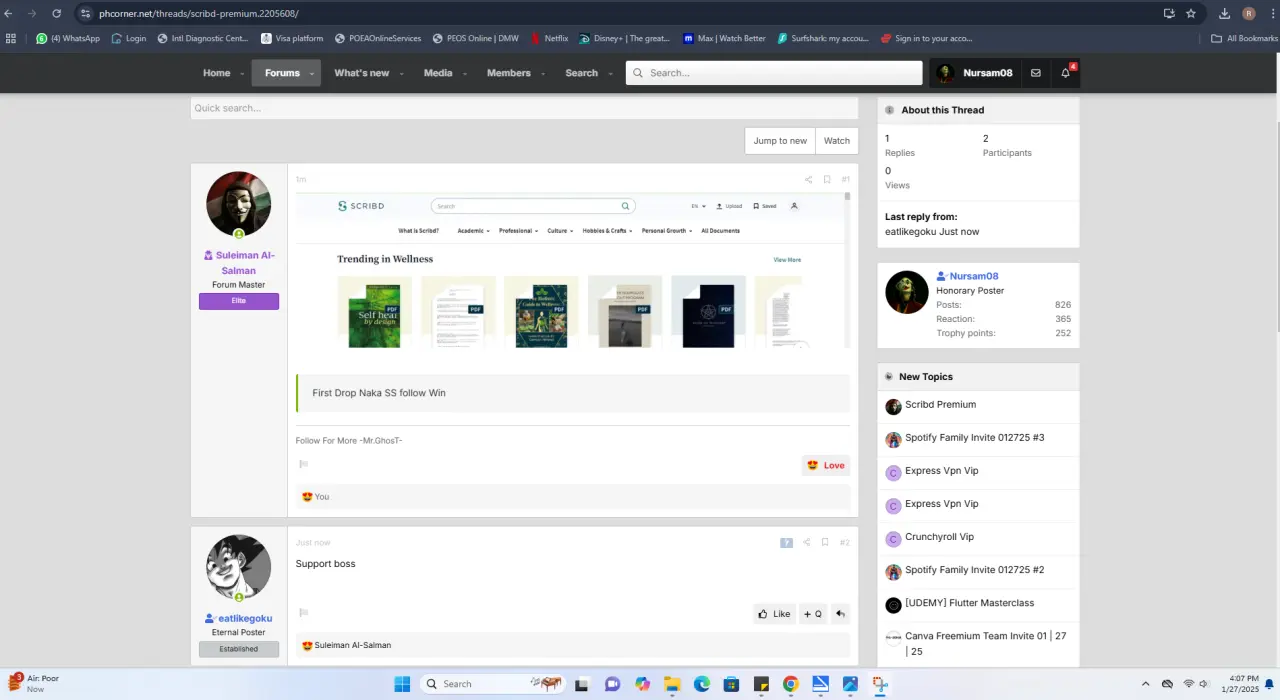Screen dimensions: 1280x700
Task: Open the site information icon in address bar
Action: pyautogui.click(x=85, y=13)
